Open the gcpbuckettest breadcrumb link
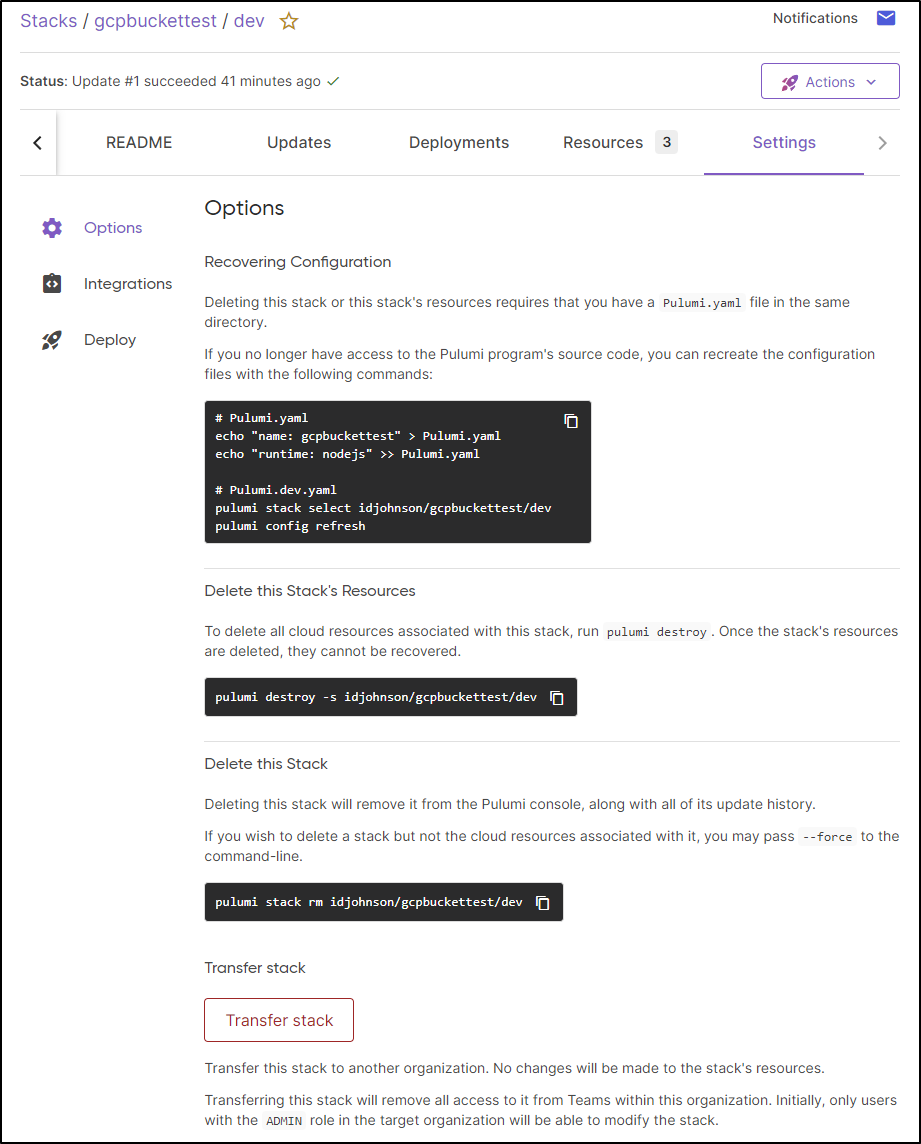Viewport: 921px width, 1144px height. 155,21
